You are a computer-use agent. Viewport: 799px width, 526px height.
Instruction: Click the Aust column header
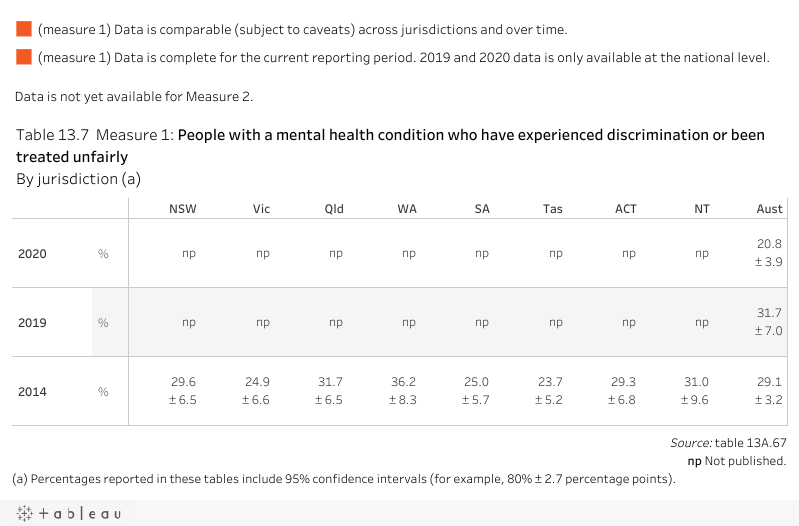pos(769,209)
